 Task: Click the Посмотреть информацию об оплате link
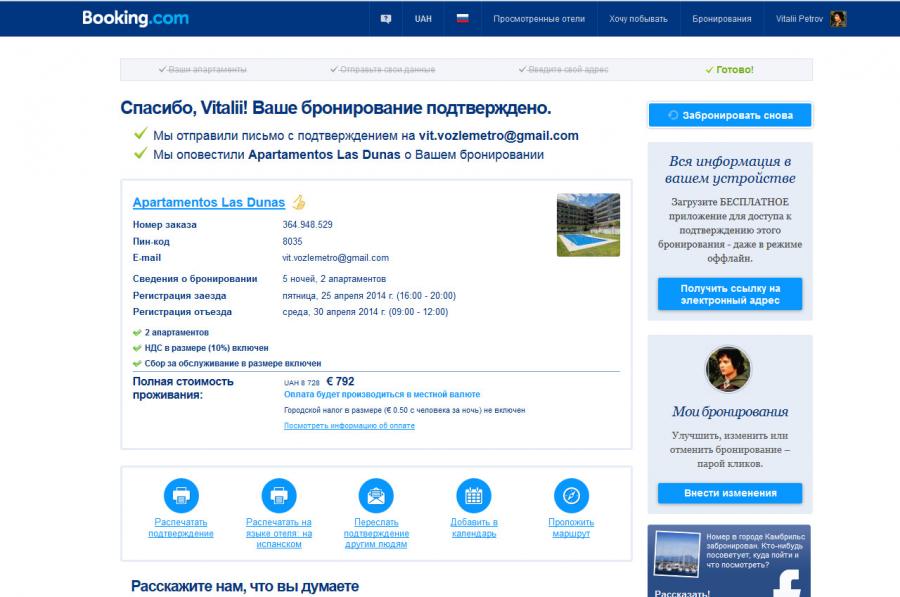coord(349,426)
